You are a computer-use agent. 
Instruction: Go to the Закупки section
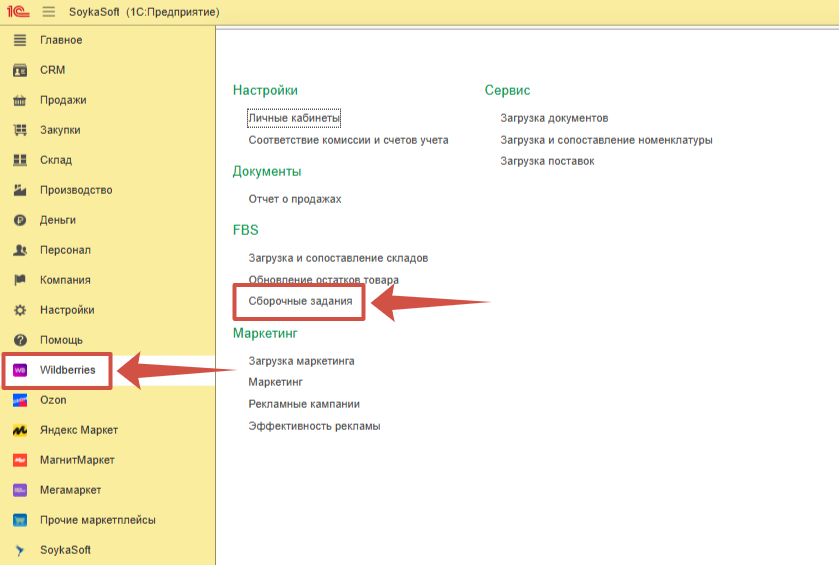(60, 130)
